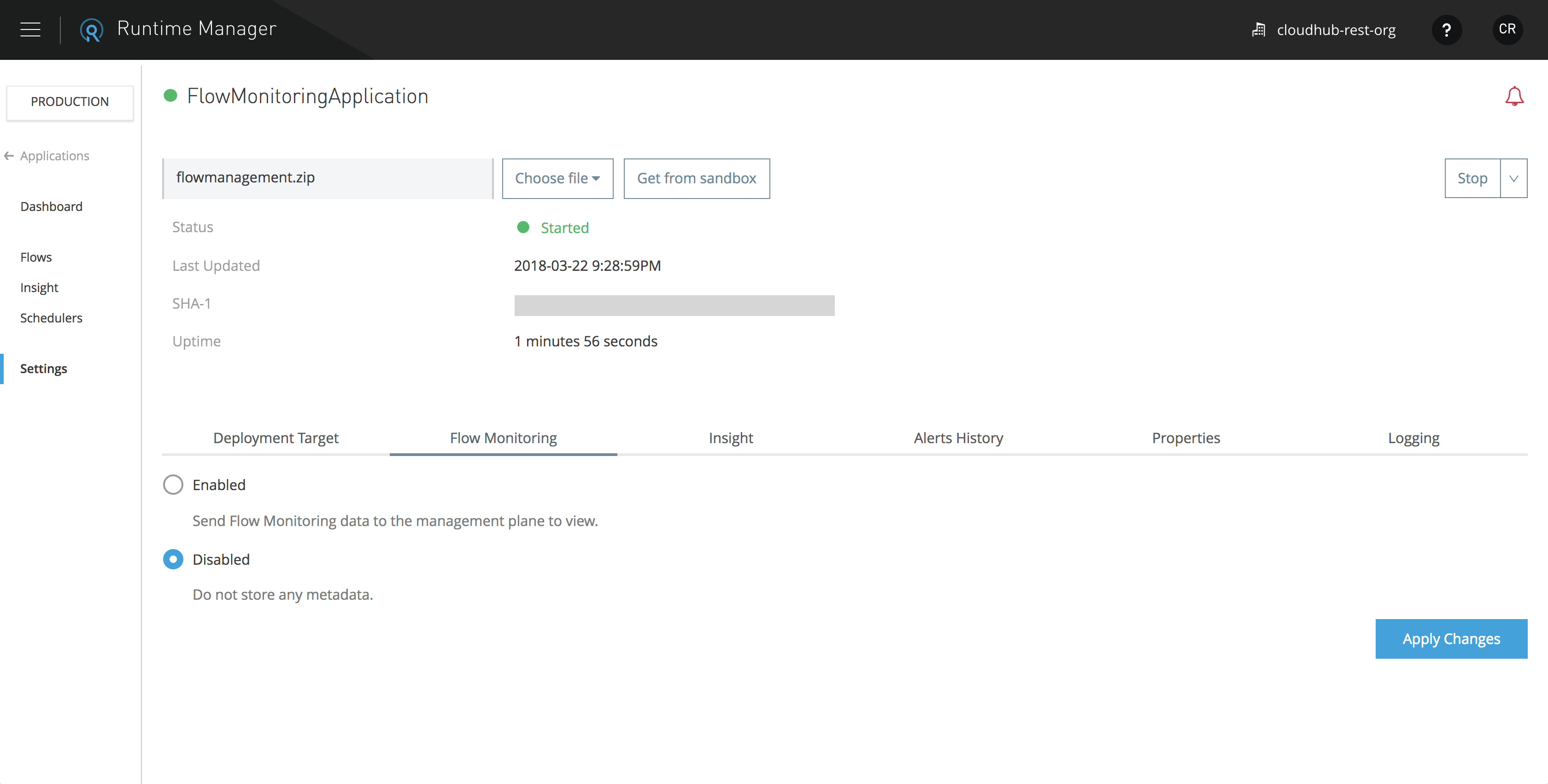Image resolution: width=1548 pixels, height=784 pixels.
Task: Open Settings sidebar navigation item
Action: (x=43, y=367)
